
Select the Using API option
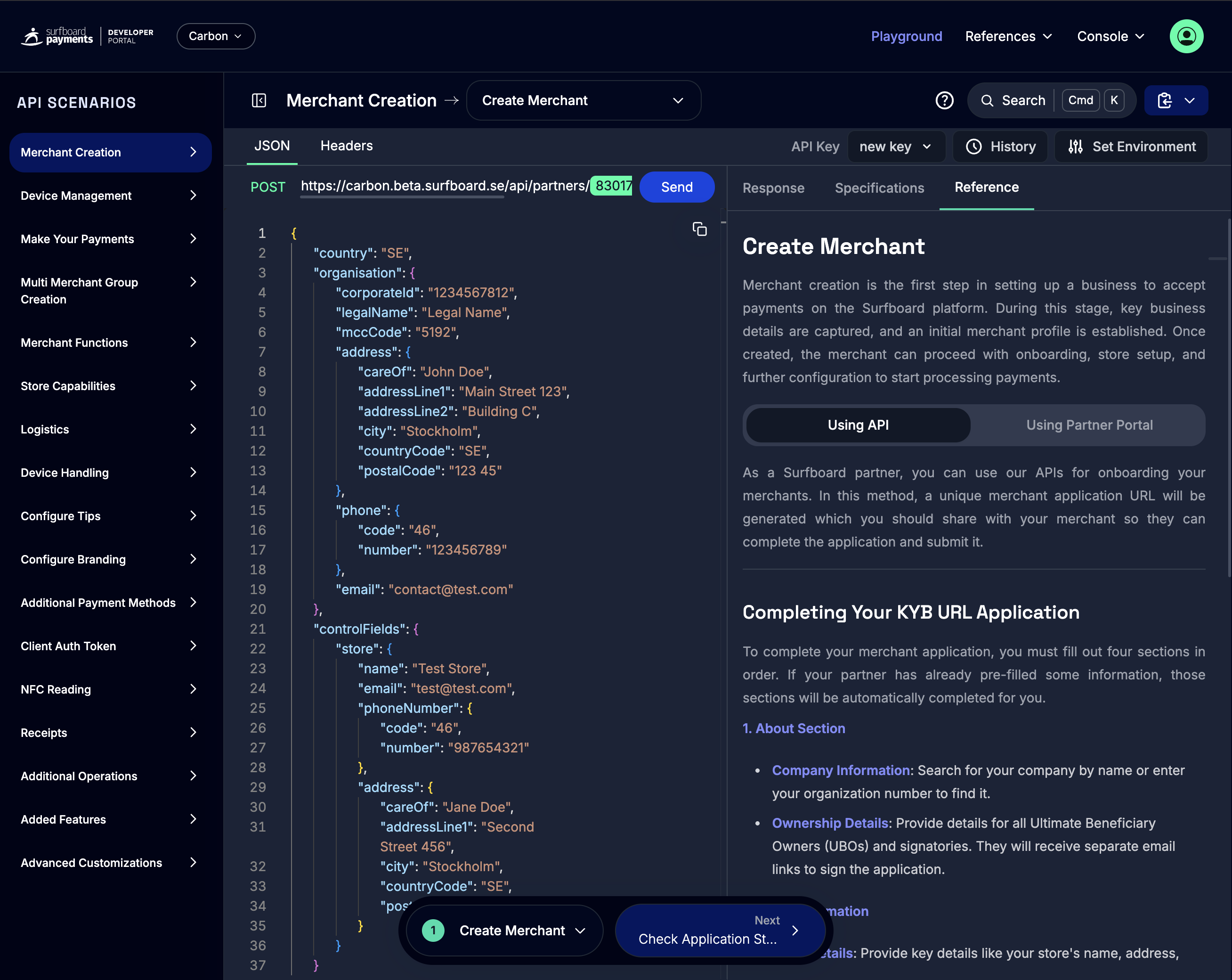coord(857,425)
